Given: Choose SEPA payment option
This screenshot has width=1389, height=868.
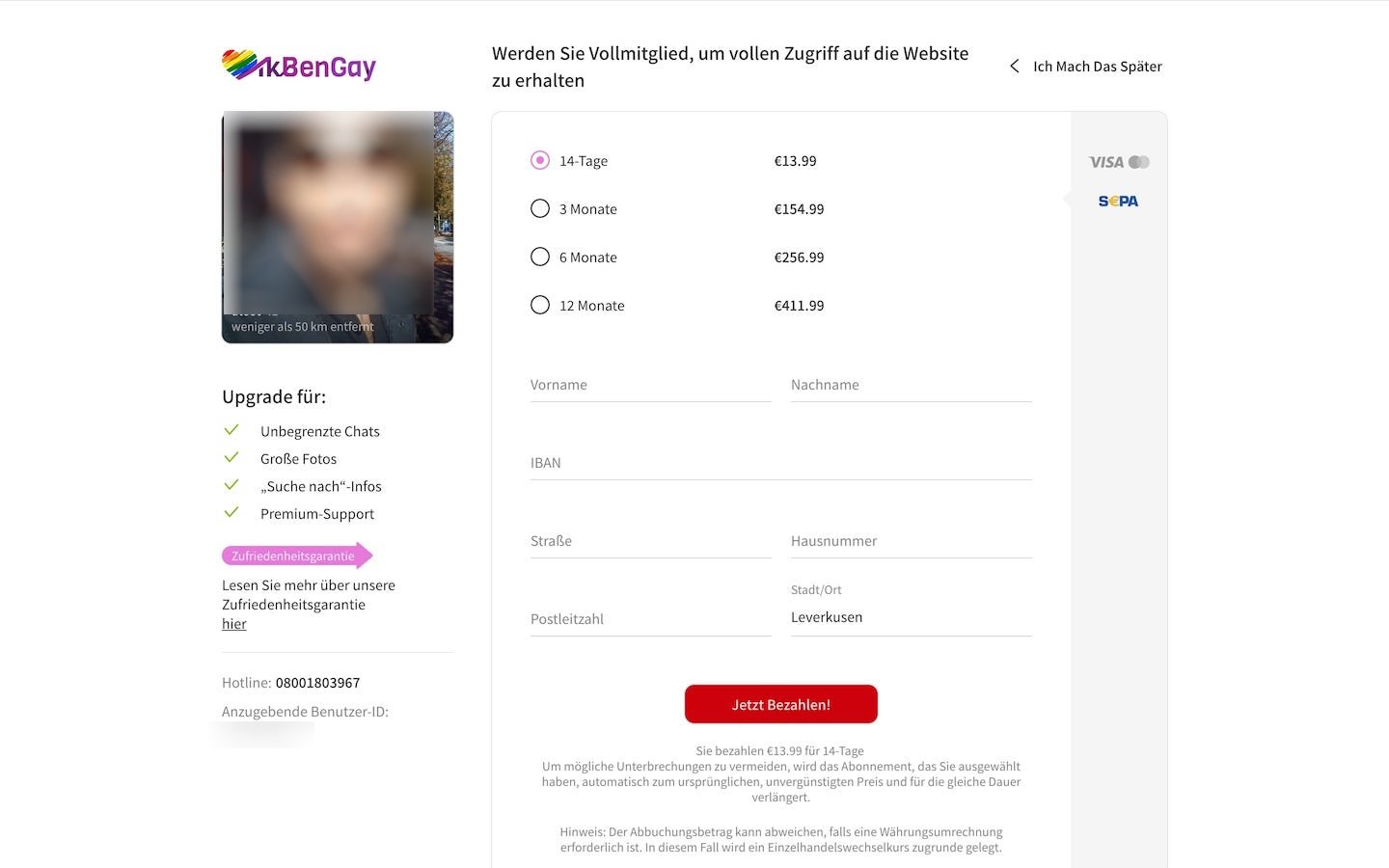Looking at the screenshot, I should tap(1118, 202).
